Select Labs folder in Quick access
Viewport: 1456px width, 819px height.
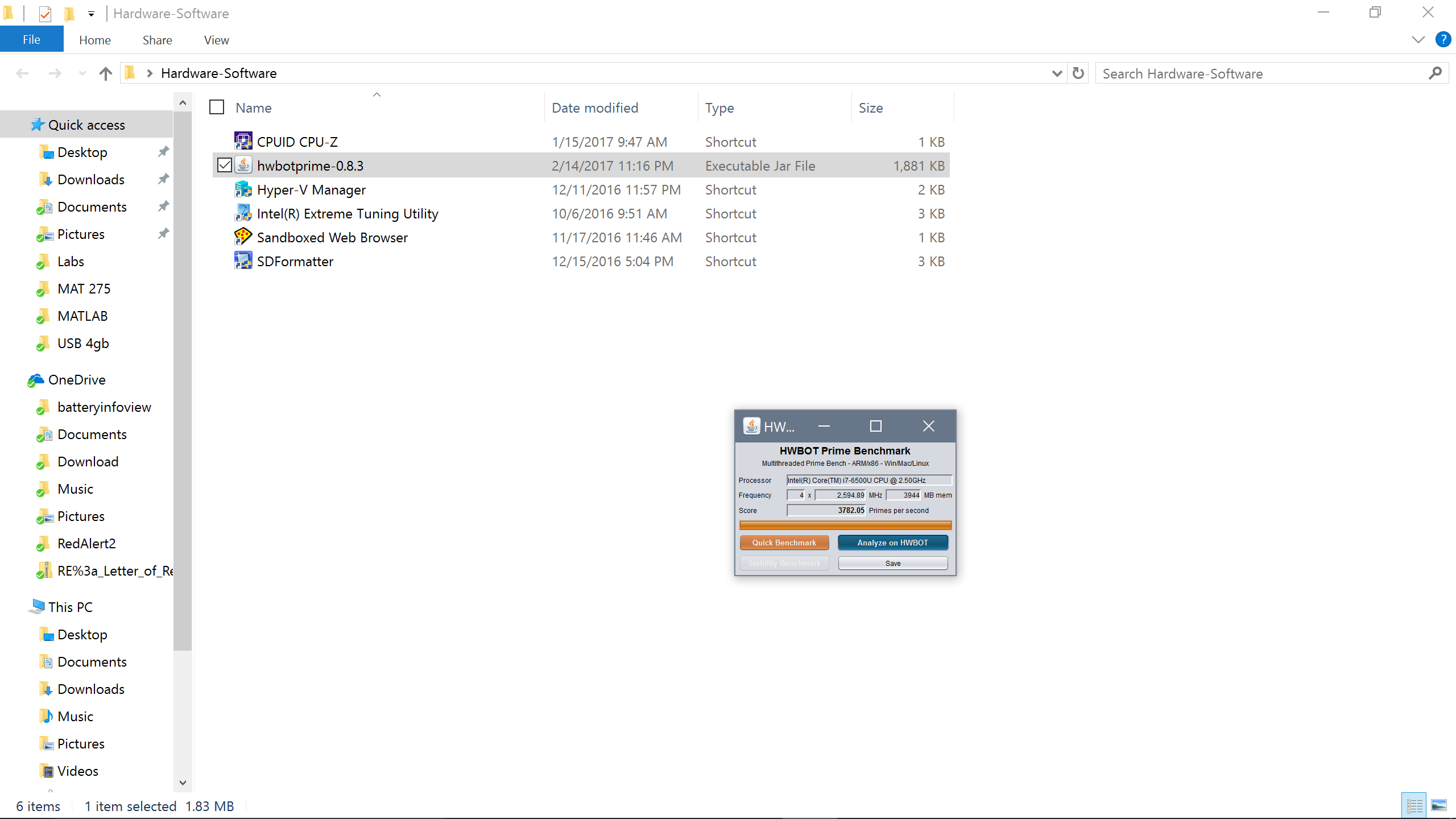[71, 261]
